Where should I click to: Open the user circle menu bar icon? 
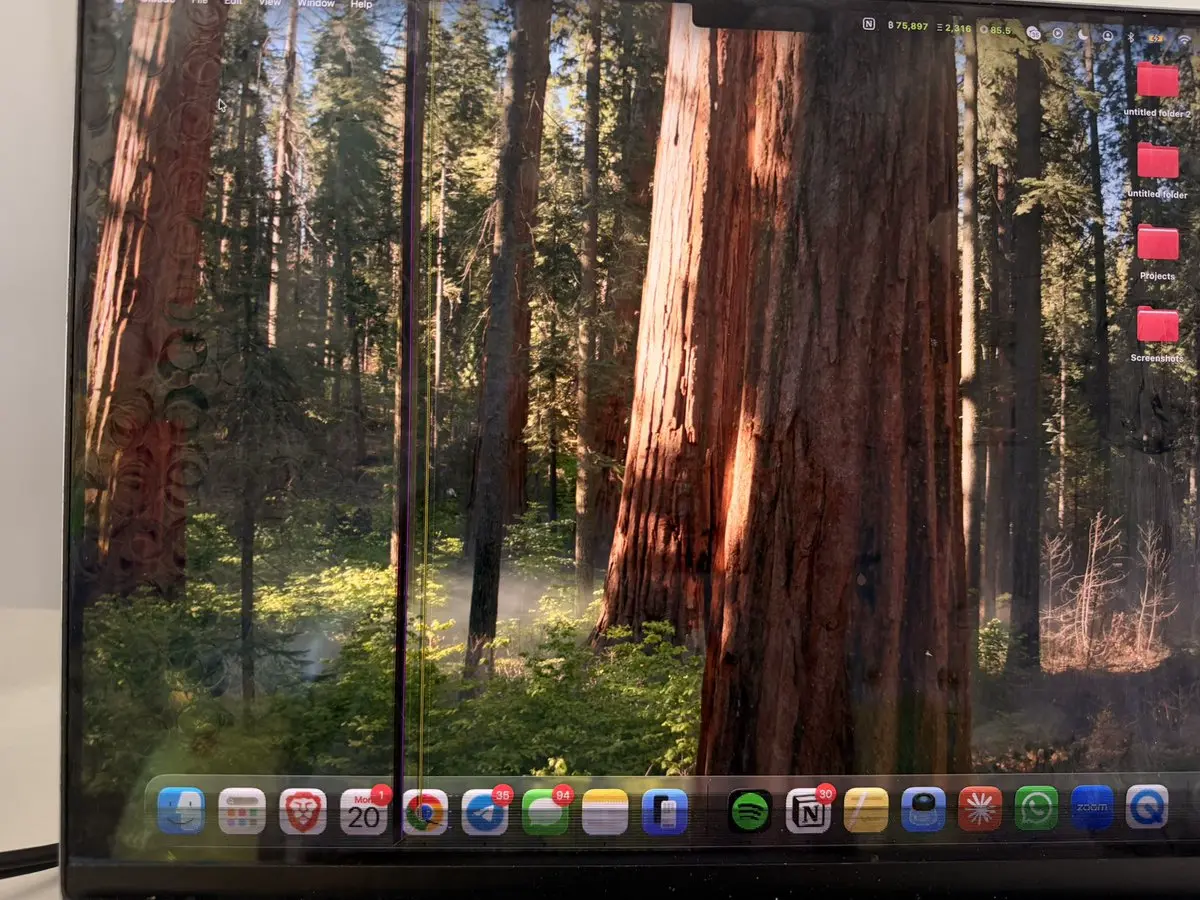click(1108, 34)
